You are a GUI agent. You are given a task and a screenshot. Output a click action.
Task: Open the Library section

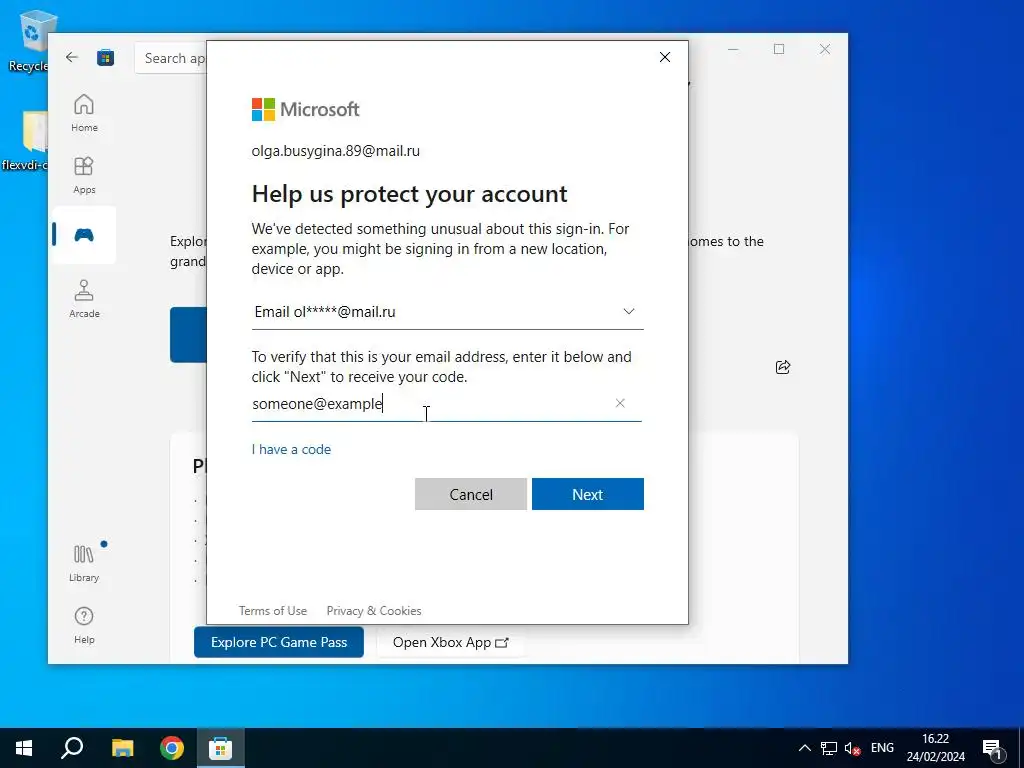point(84,563)
